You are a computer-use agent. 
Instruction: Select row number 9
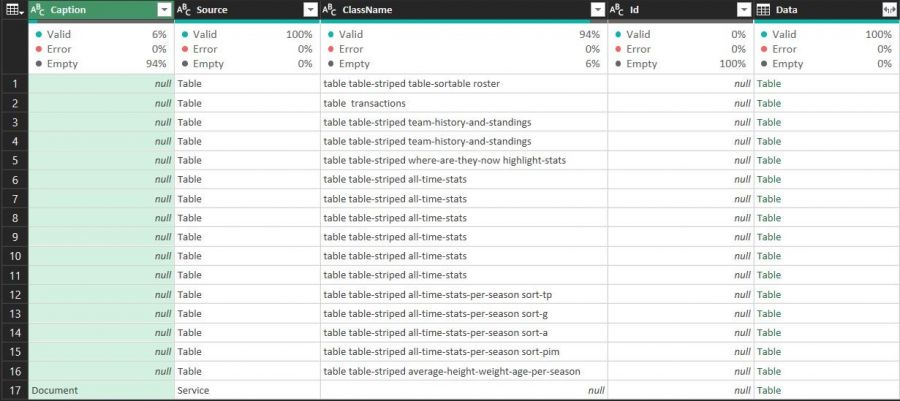coord(15,237)
